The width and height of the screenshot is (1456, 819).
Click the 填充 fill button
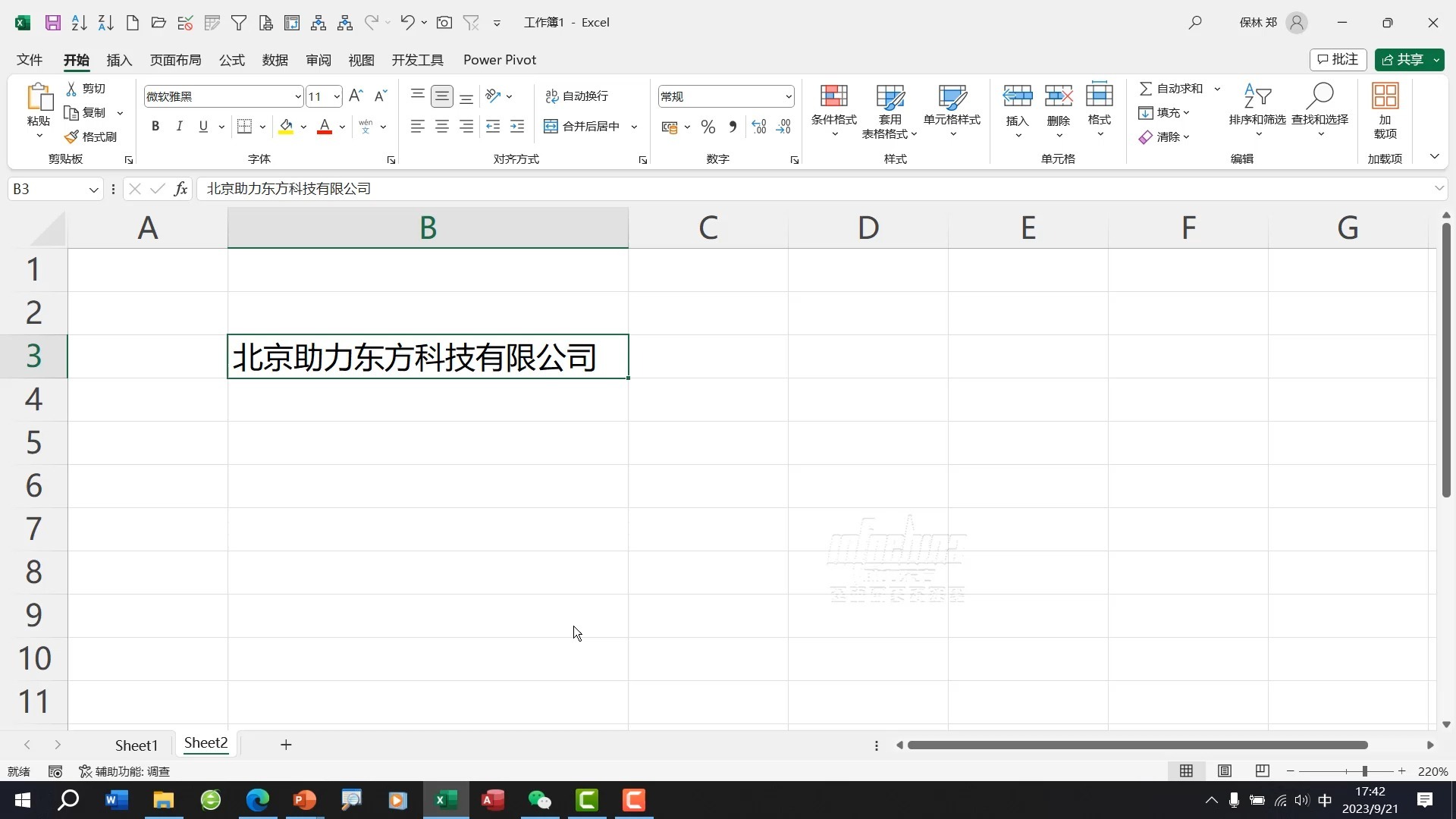pos(1164,113)
